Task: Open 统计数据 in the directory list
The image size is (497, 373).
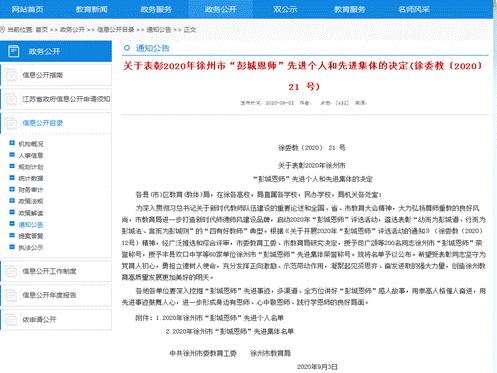Action: (31, 178)
